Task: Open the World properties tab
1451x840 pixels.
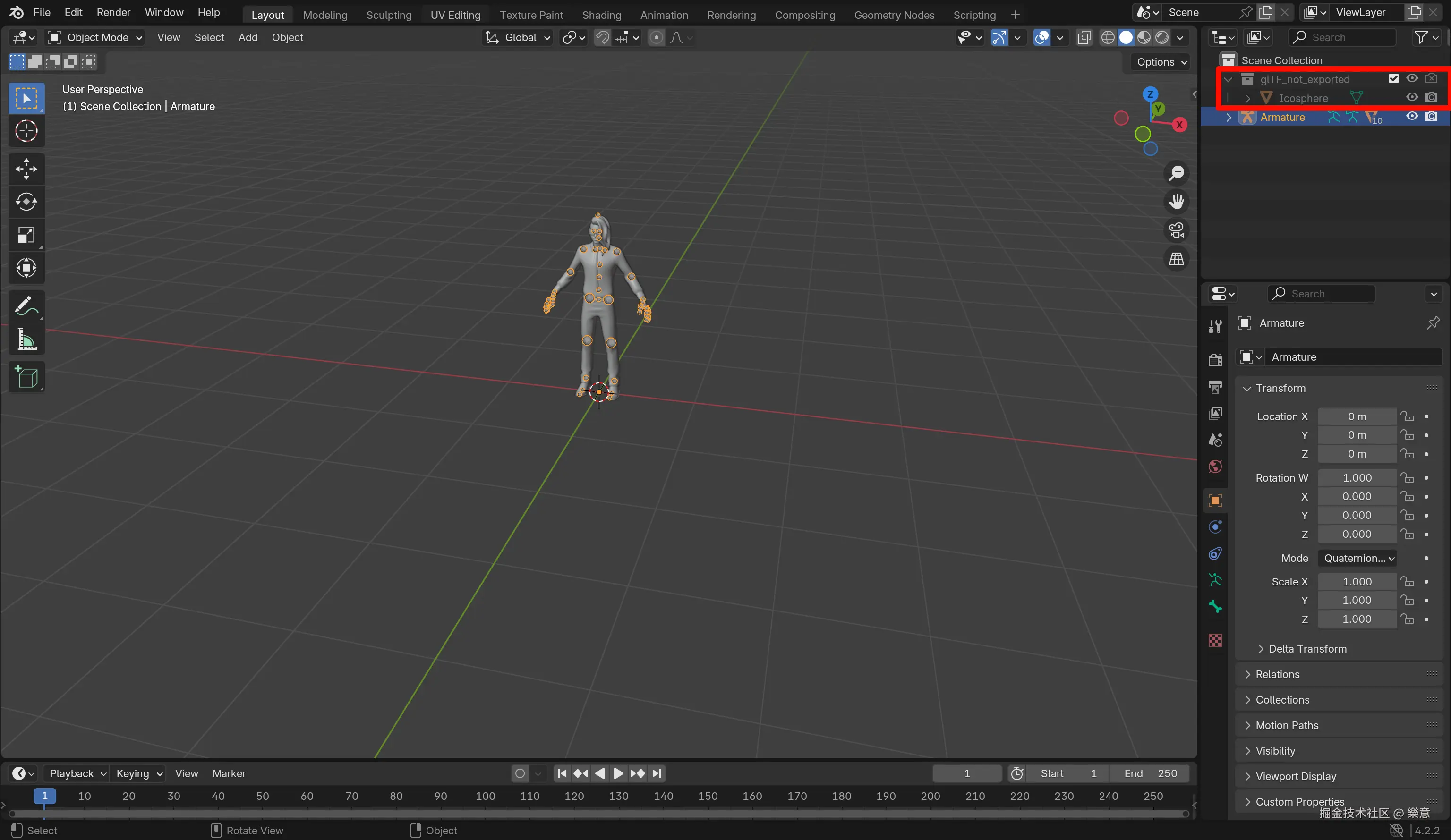Action: pos(1215,467)
